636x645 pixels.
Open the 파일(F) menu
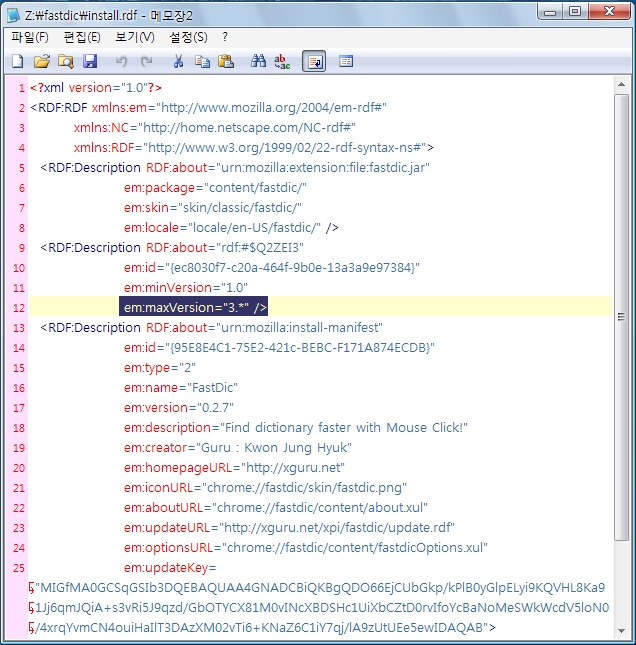[30, 37]
